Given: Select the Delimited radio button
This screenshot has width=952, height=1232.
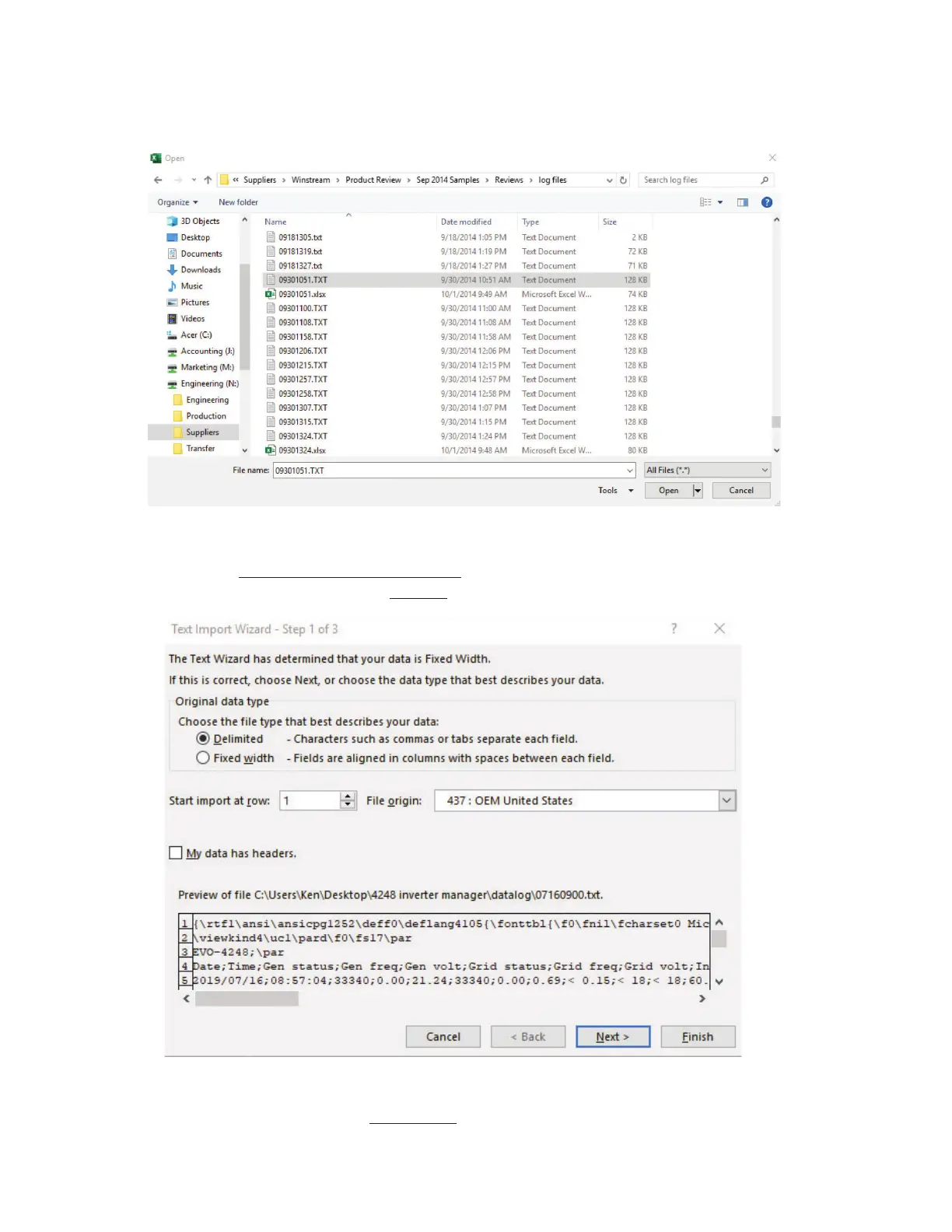Looking at the screenshot, I should (x=203, y=739).
